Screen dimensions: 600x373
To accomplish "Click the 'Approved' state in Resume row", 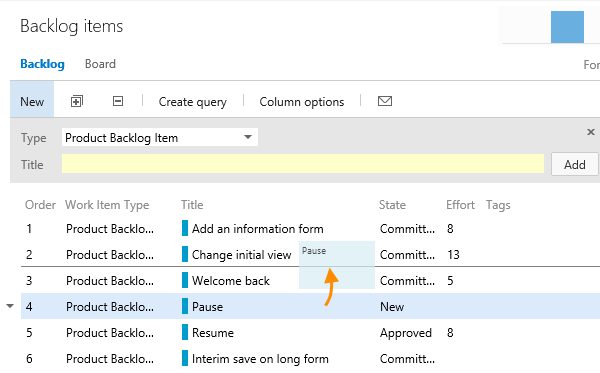I will 406,333.
